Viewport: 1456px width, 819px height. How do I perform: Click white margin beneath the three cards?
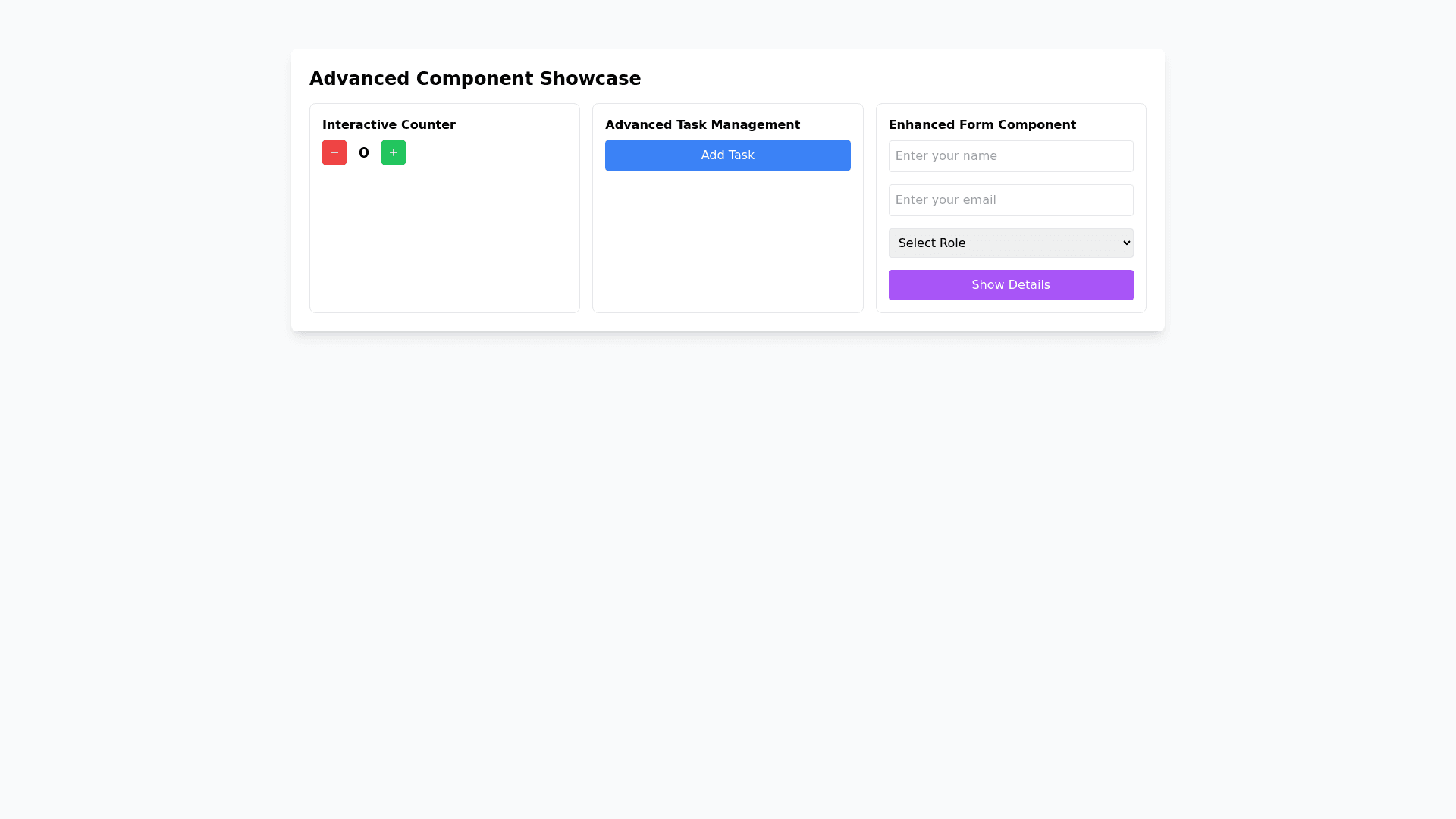(728, 322)
